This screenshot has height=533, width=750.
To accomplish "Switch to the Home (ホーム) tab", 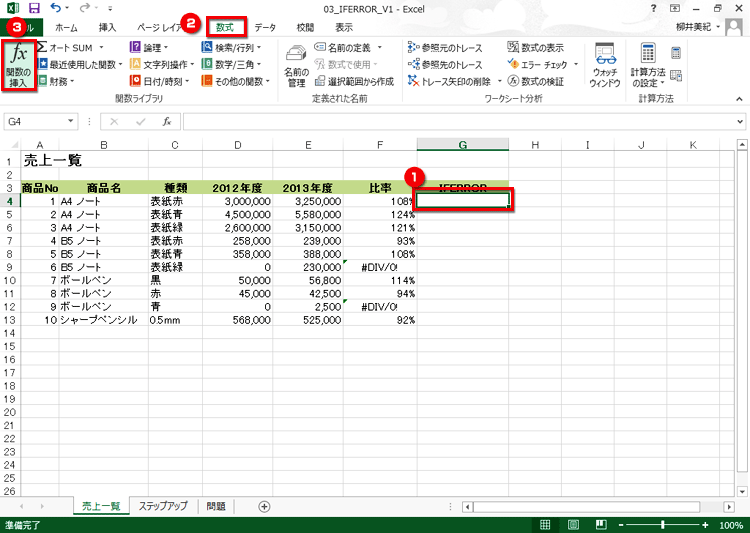I will tap(66, 27).
